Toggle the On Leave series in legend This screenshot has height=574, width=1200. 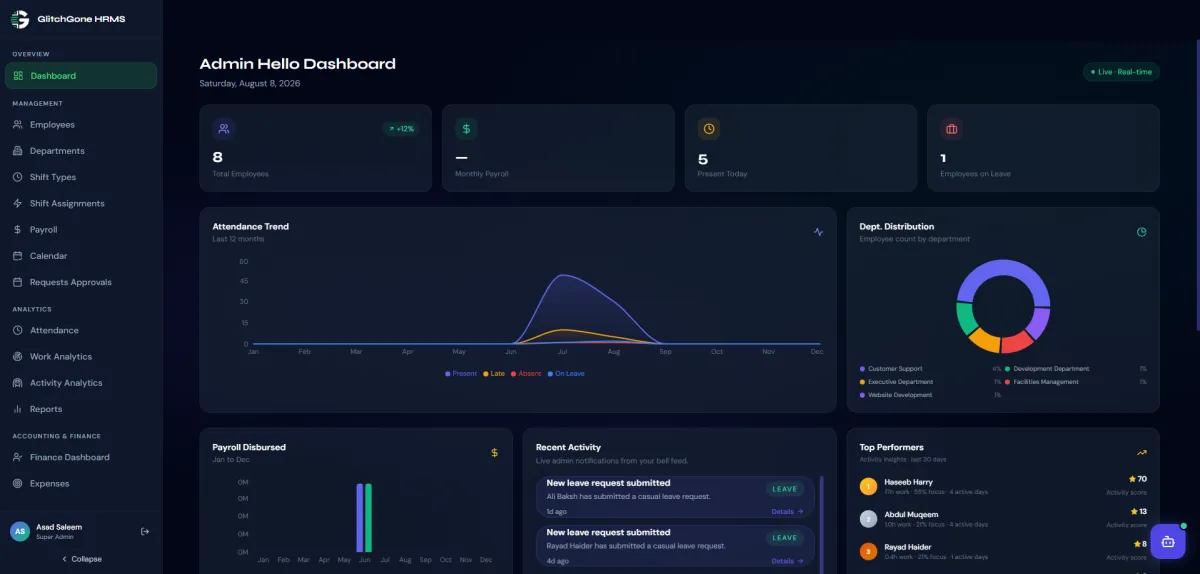coord(566,373)
